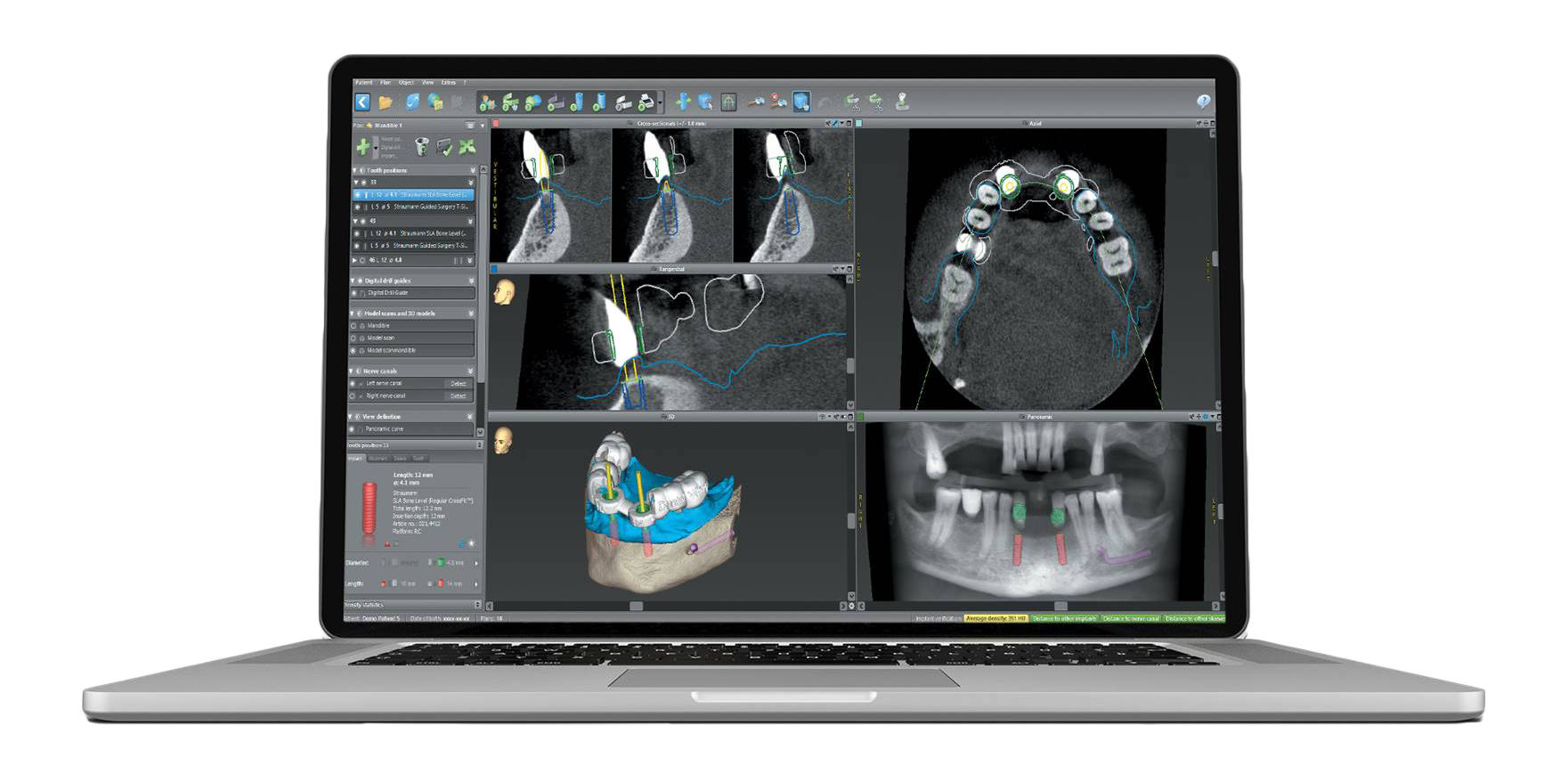Click the green crossed arrows icon
Screen dimensions: 1568x774
(x=467, y=146)
